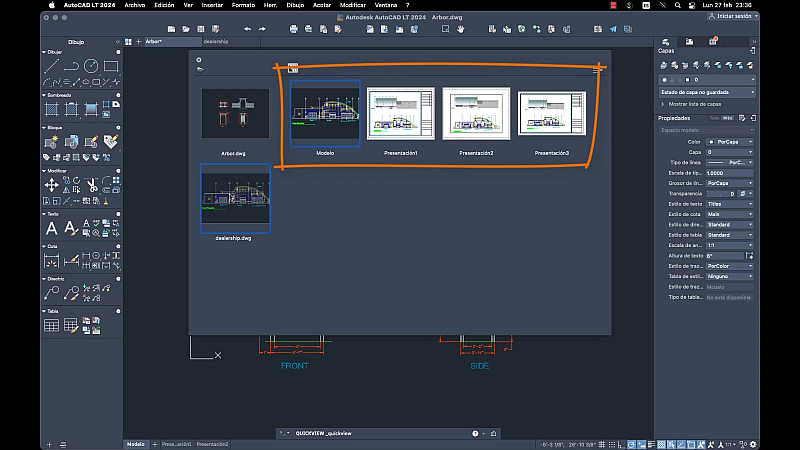Open the Archivo menu

[135, 5]
